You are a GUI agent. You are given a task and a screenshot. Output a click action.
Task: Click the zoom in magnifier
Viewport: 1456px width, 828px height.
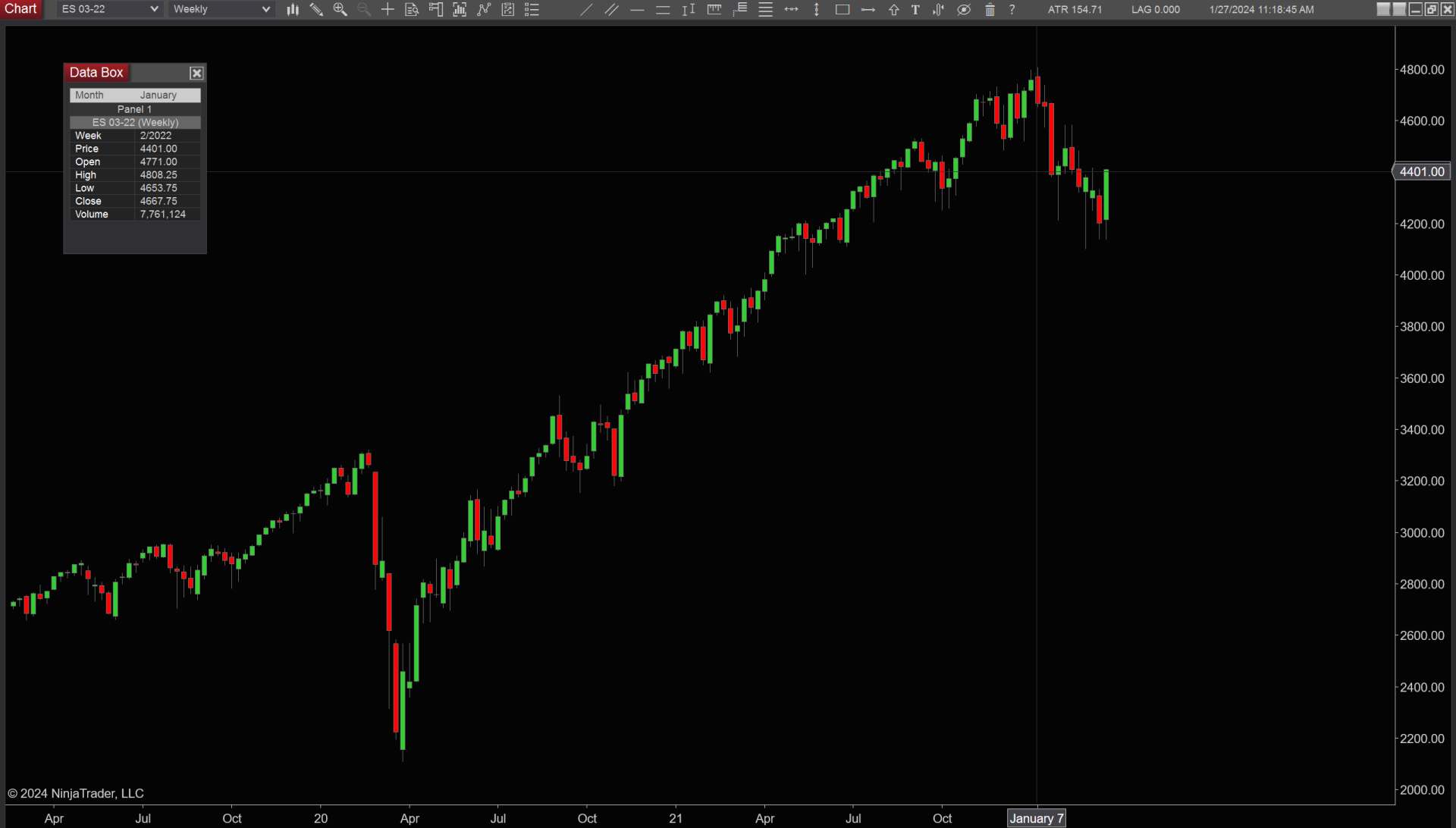click(x=340, y=10)
